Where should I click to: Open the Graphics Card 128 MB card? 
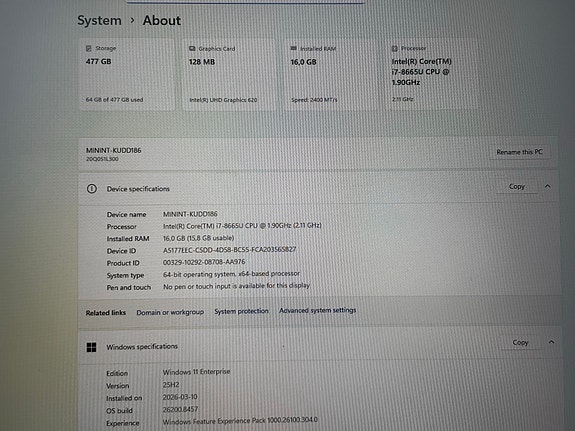pyautogui.click(x=230, y=74)
